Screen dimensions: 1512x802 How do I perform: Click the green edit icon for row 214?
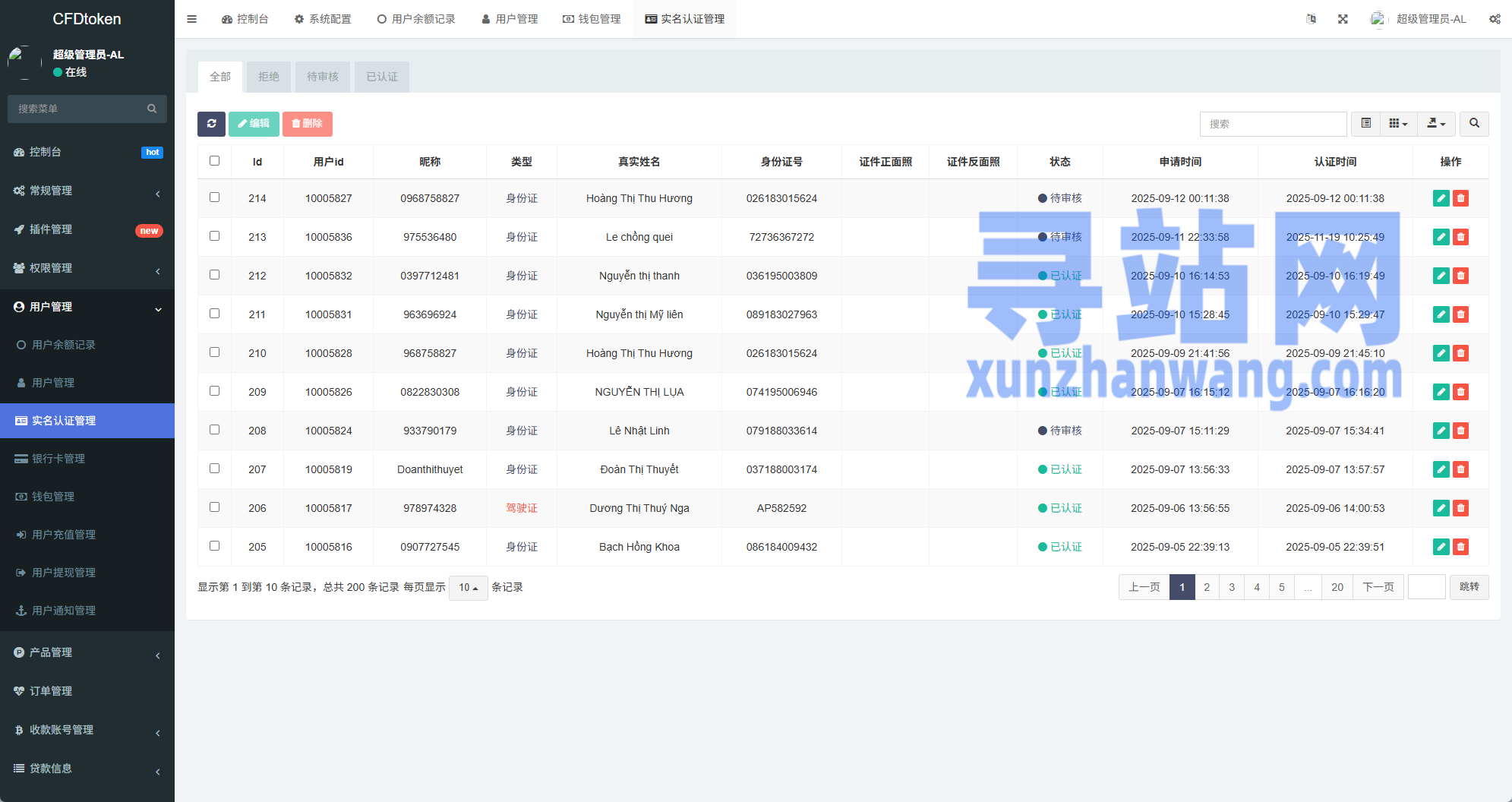[x=1441, y=198]
